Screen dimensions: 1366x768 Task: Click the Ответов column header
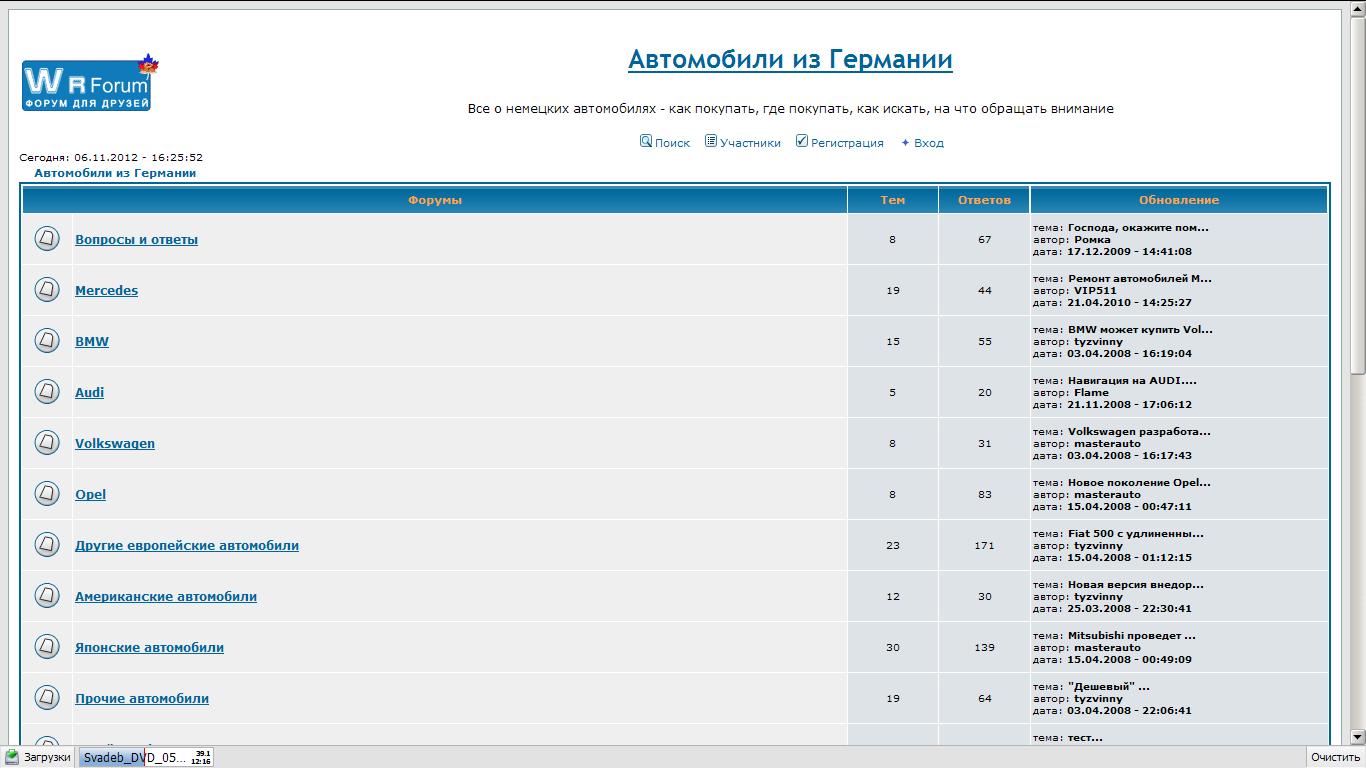pyautogui.click(x=984, y=200)
